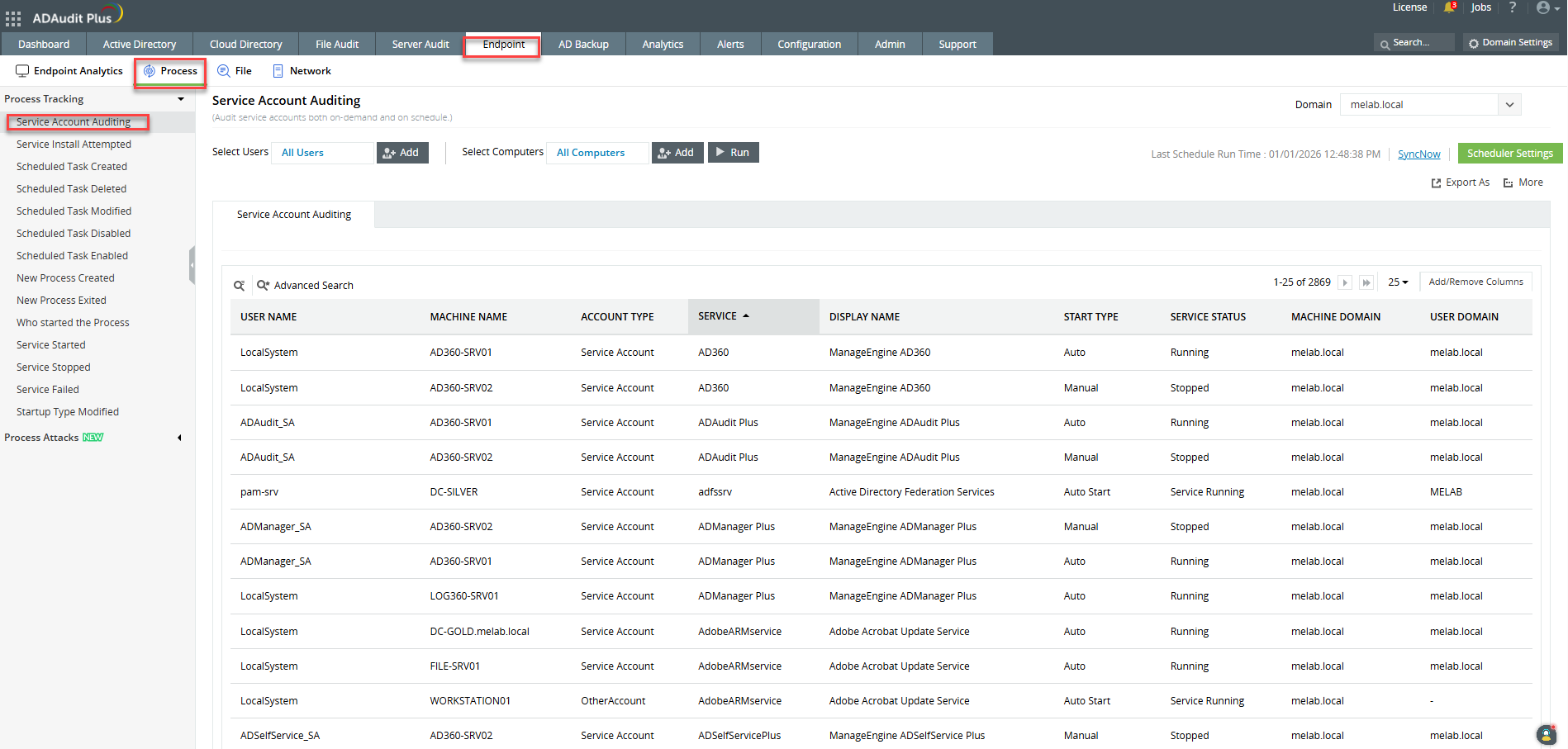Switch to the Server Audit tab
The width and height of the screenshot is (1568, 749).
pyautogui.click(x=421, y=45)
